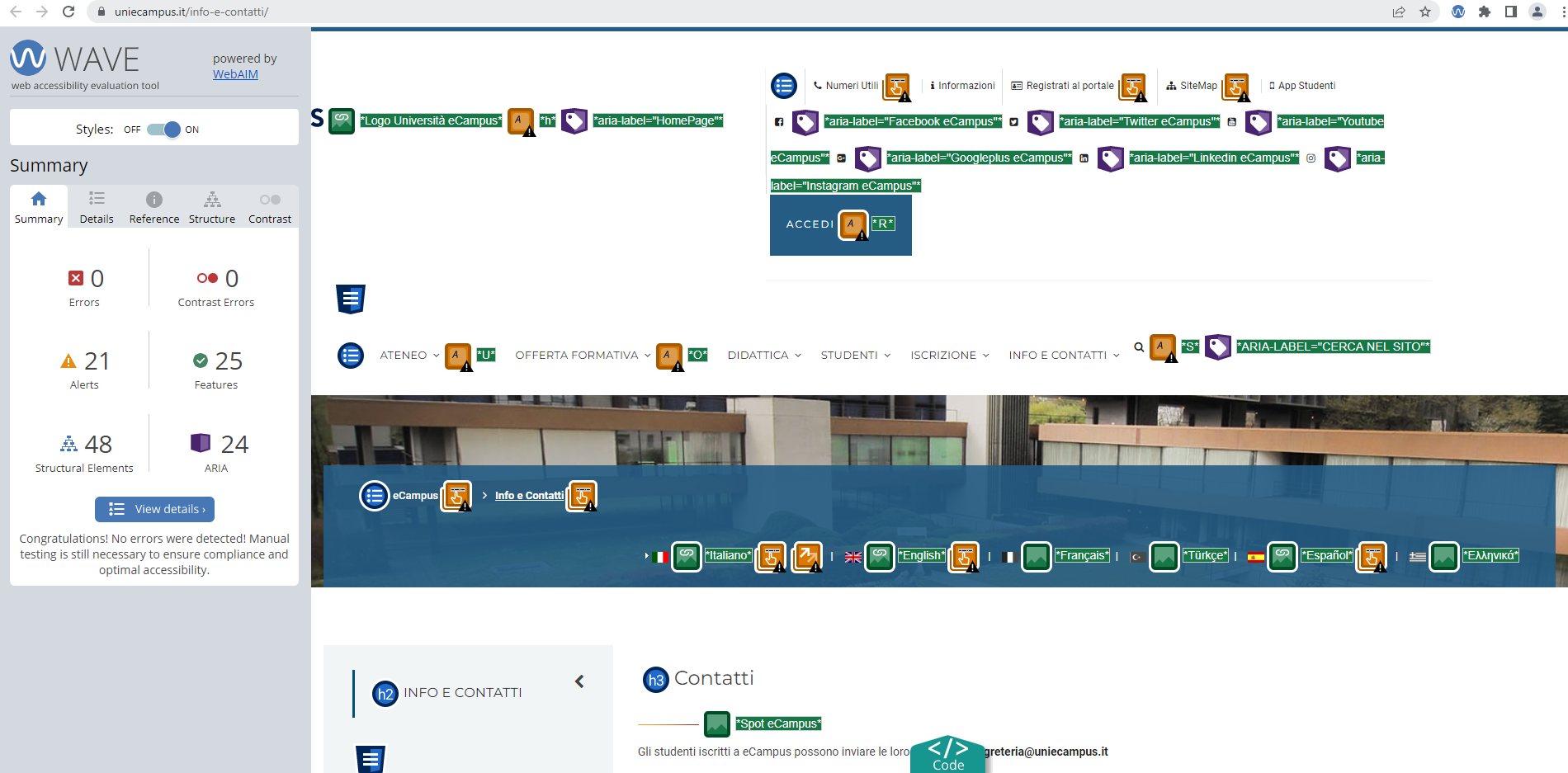Click the image icon before Spot eCampus
Screen dimensions: 1568x773
tap(717, 724)
